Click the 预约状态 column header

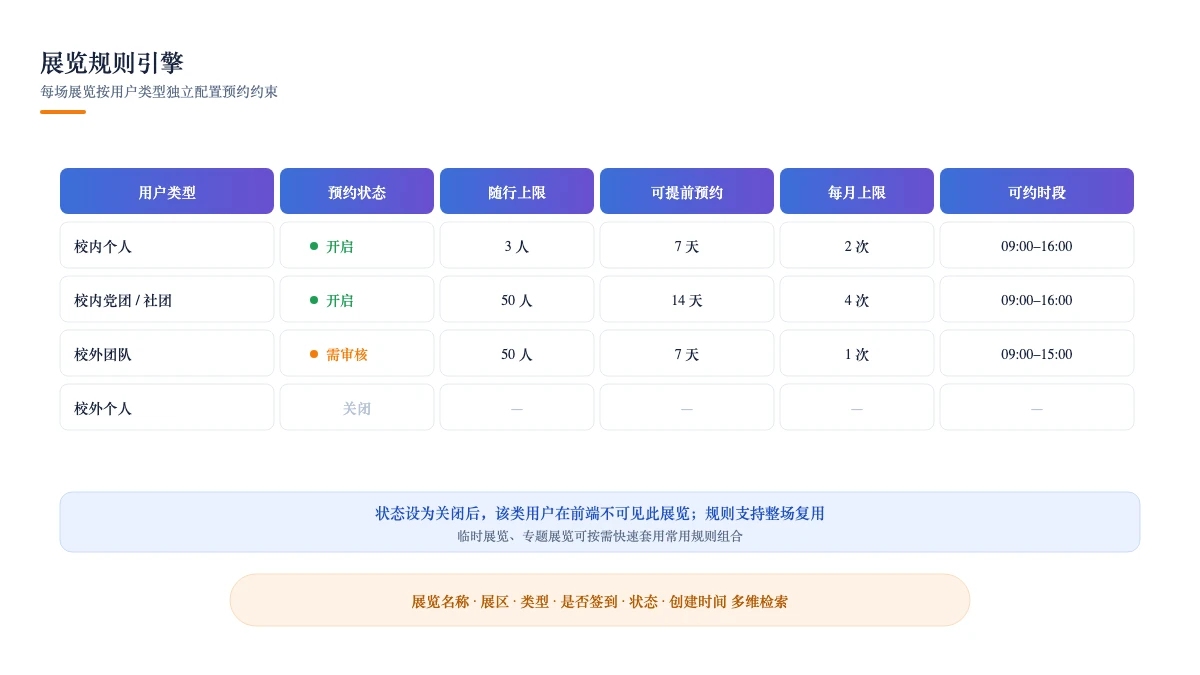pos(357,191)
